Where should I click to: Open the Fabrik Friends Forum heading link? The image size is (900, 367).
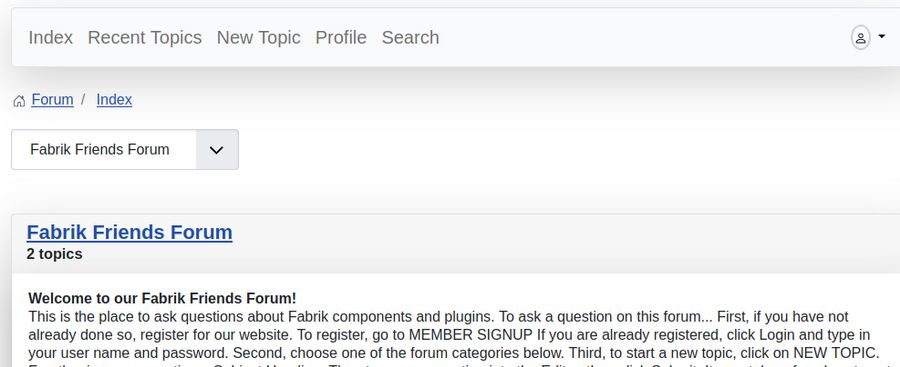tap(130, 232)
